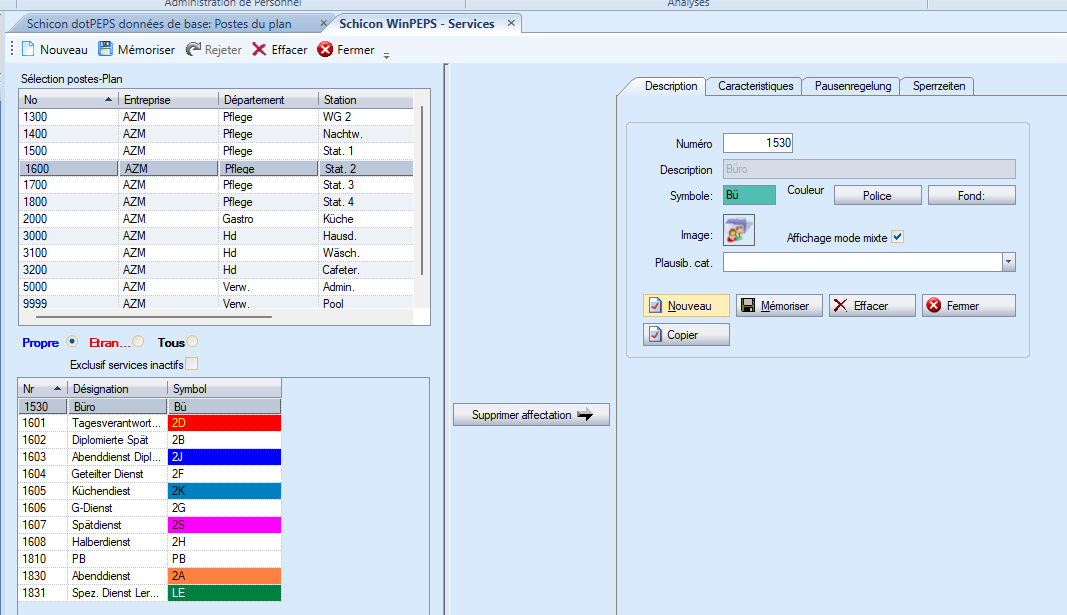Select the Tous radio button
Image resolution: width=1067 pixels, height=615 pixels.
tap(192, 342)
